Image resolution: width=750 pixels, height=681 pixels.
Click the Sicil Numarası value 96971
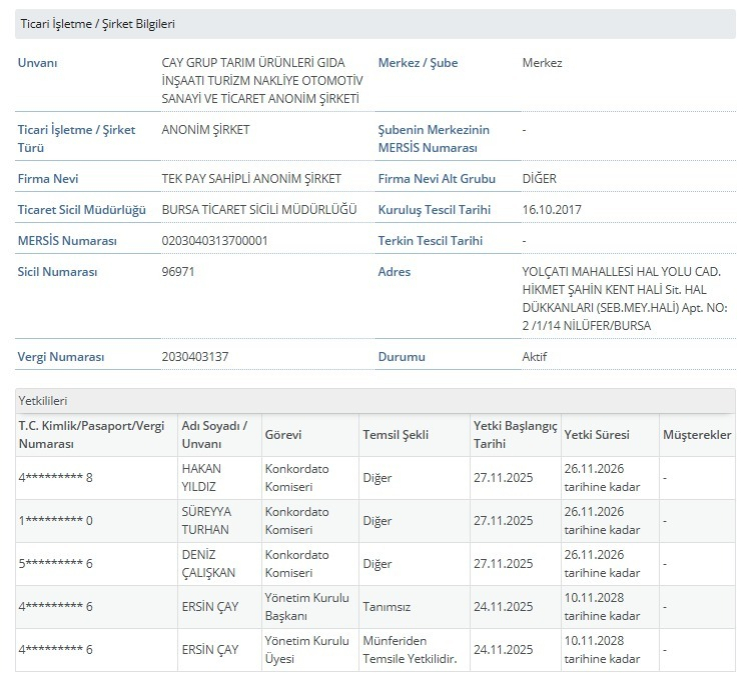(180, 272)
